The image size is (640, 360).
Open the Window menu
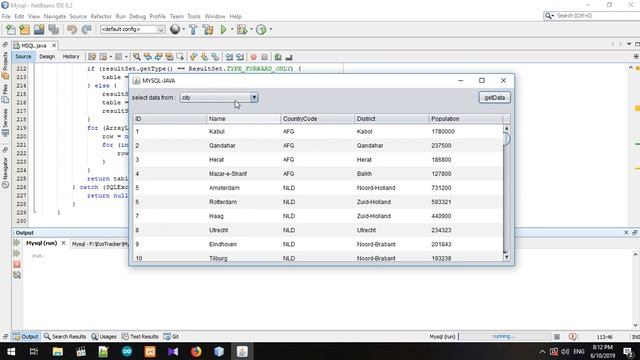[215, 16]
